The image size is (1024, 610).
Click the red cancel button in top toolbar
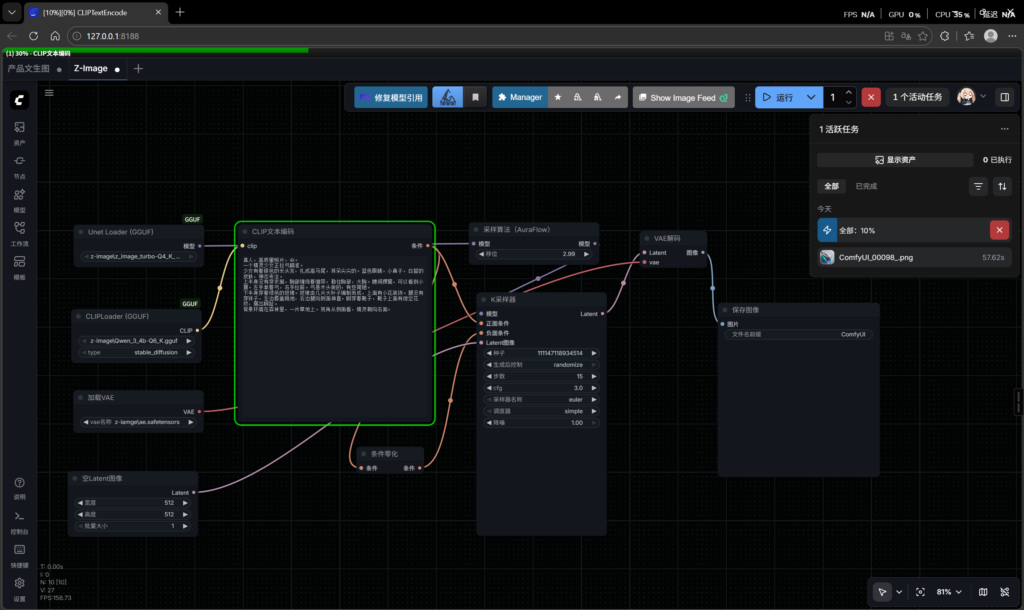tap(871, 97)
